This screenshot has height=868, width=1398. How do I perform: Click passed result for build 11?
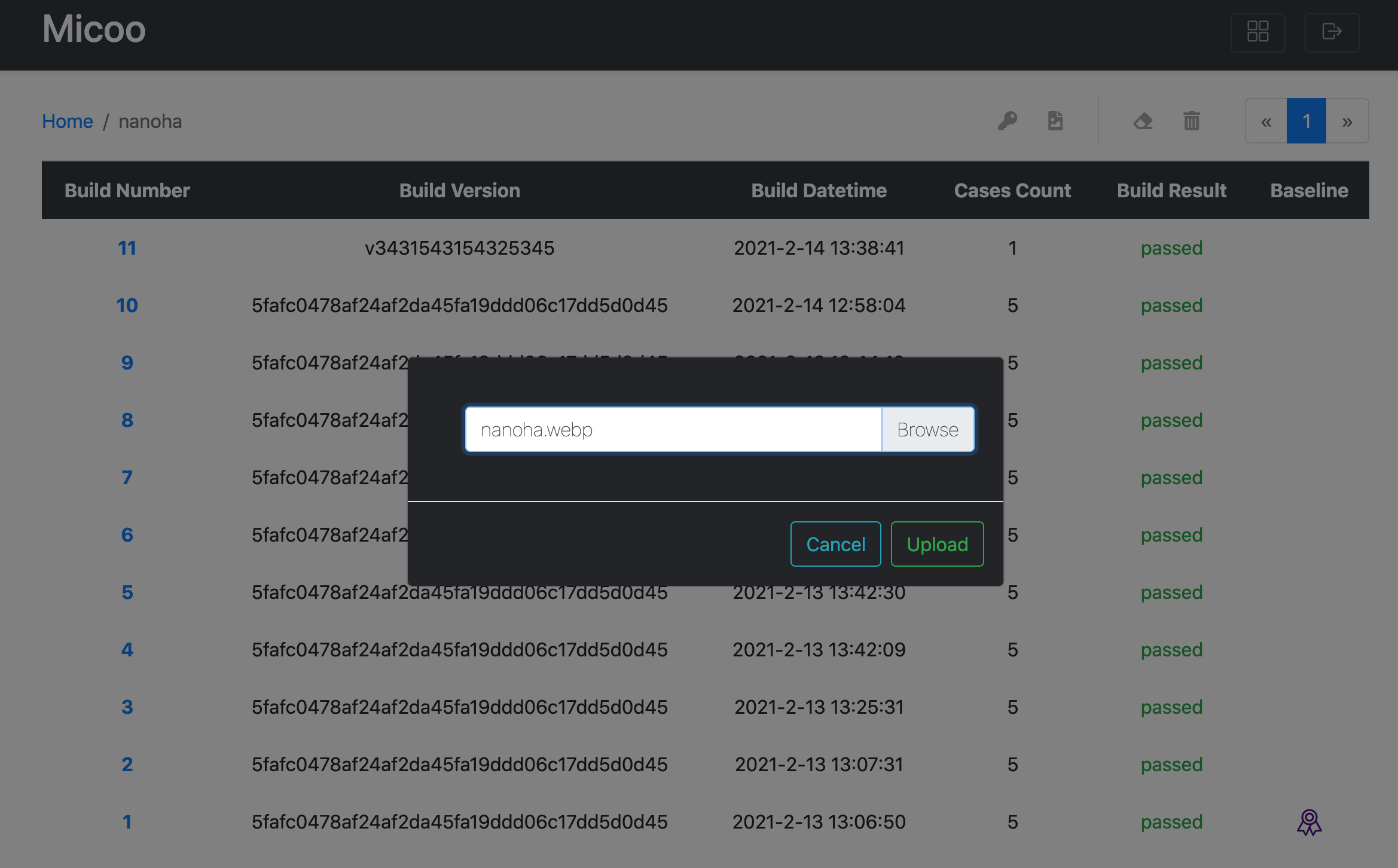1171,248
